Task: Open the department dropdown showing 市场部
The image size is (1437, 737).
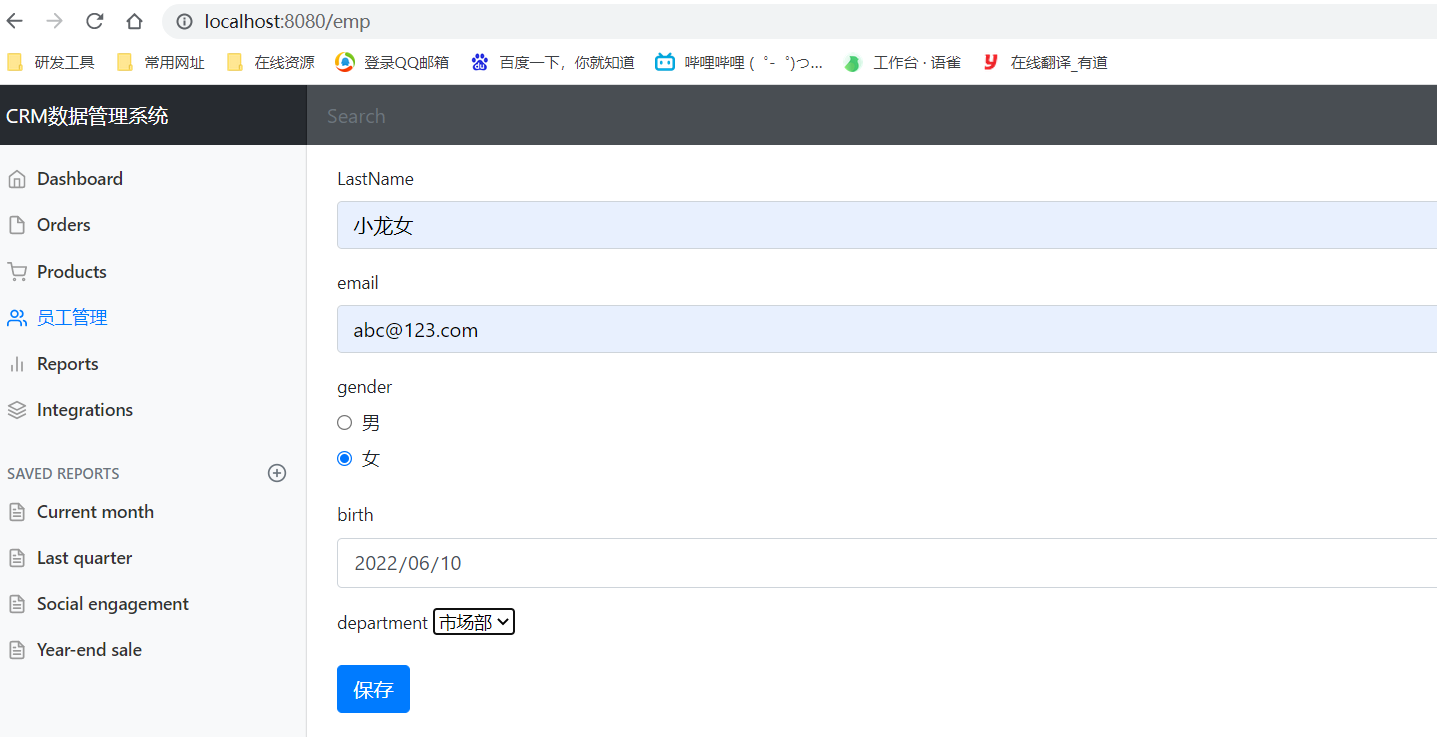Action: [473, 621]
